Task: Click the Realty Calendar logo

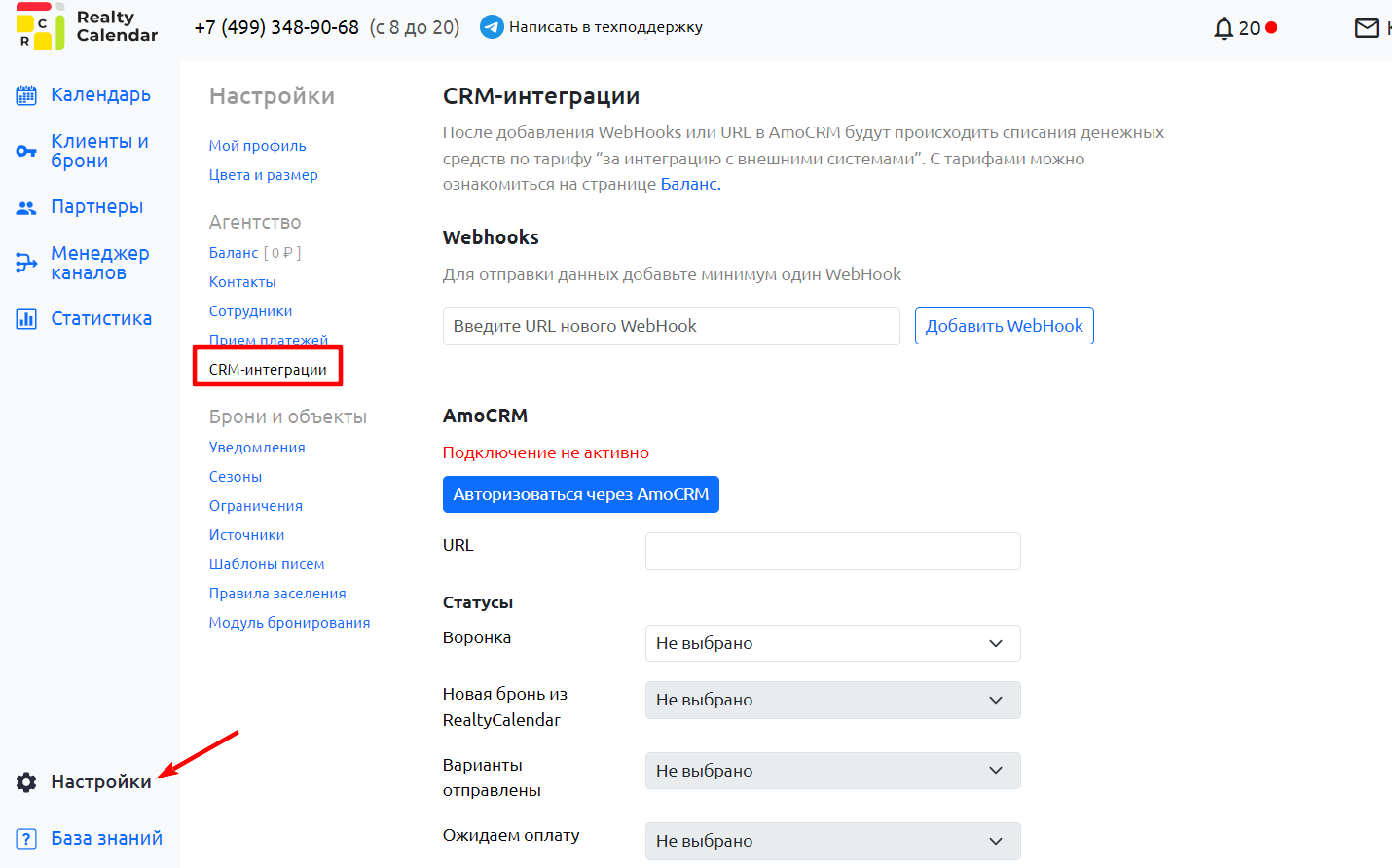Action: (x=87, y=26)
